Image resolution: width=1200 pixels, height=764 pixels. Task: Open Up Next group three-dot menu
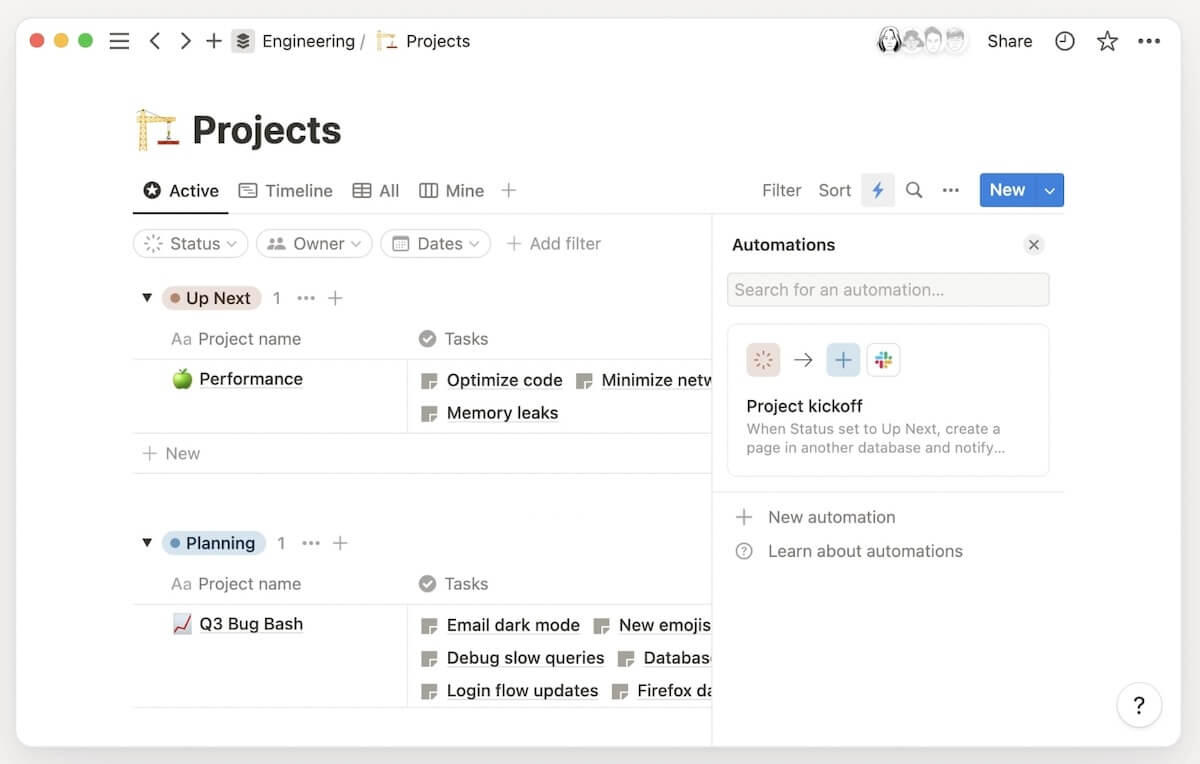point(306,298)
